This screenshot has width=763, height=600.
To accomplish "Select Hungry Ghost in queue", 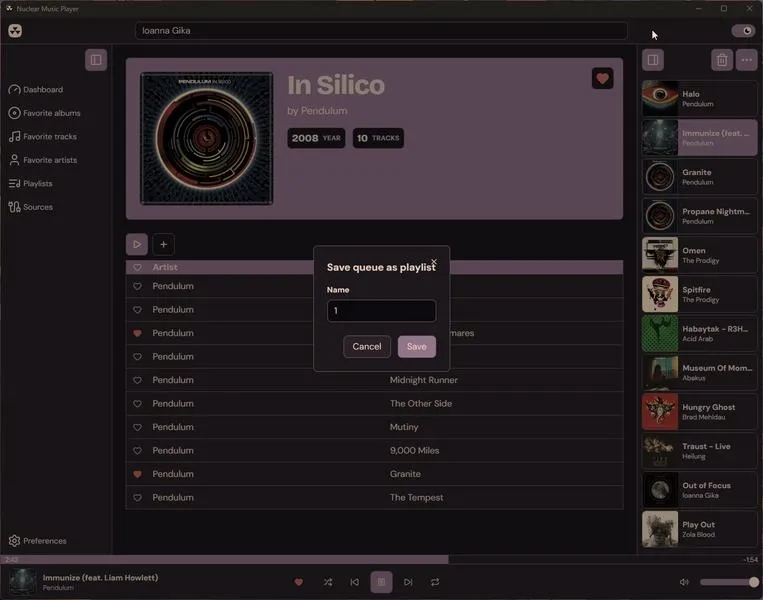I will (699, 412).
